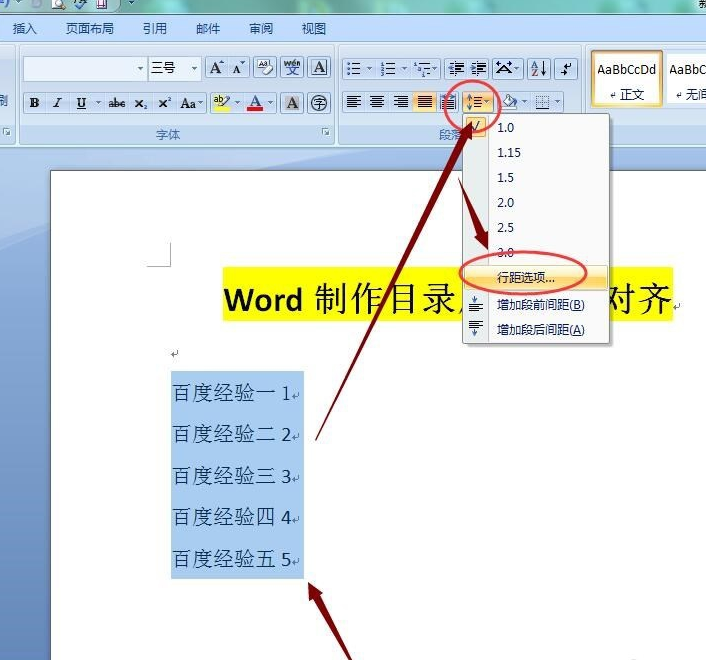Click the Superscript icon
The height and width of the screenshot is (660, 706).
(164, 103)
